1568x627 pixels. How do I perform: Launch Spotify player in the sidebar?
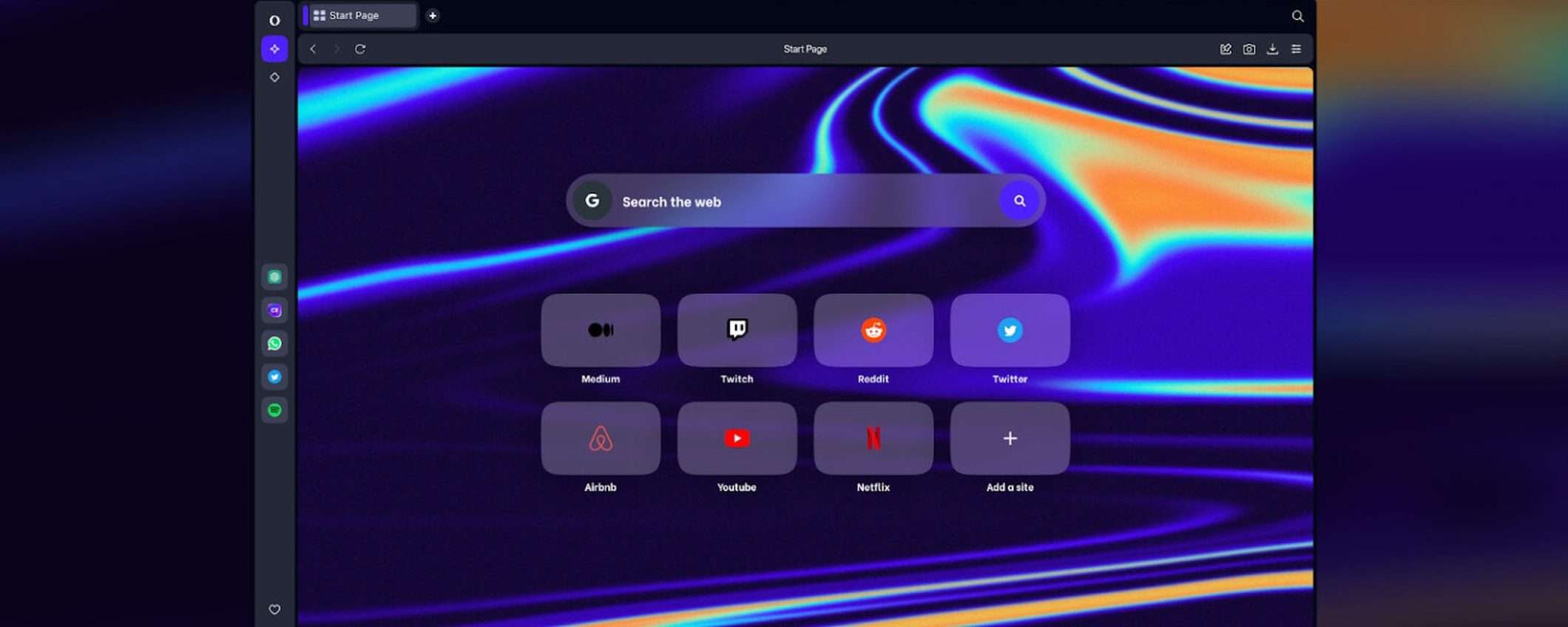274,410
